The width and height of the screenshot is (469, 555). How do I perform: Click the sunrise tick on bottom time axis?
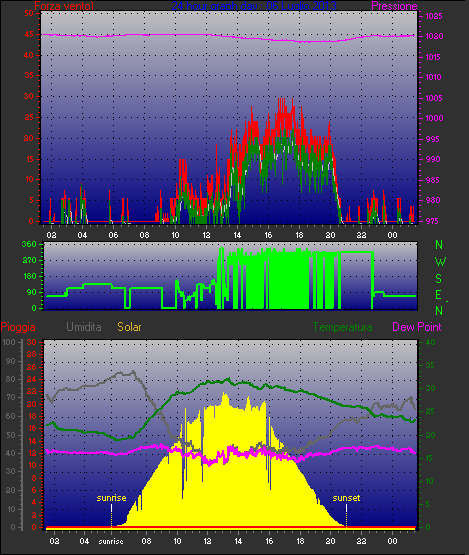coord(111,542)
